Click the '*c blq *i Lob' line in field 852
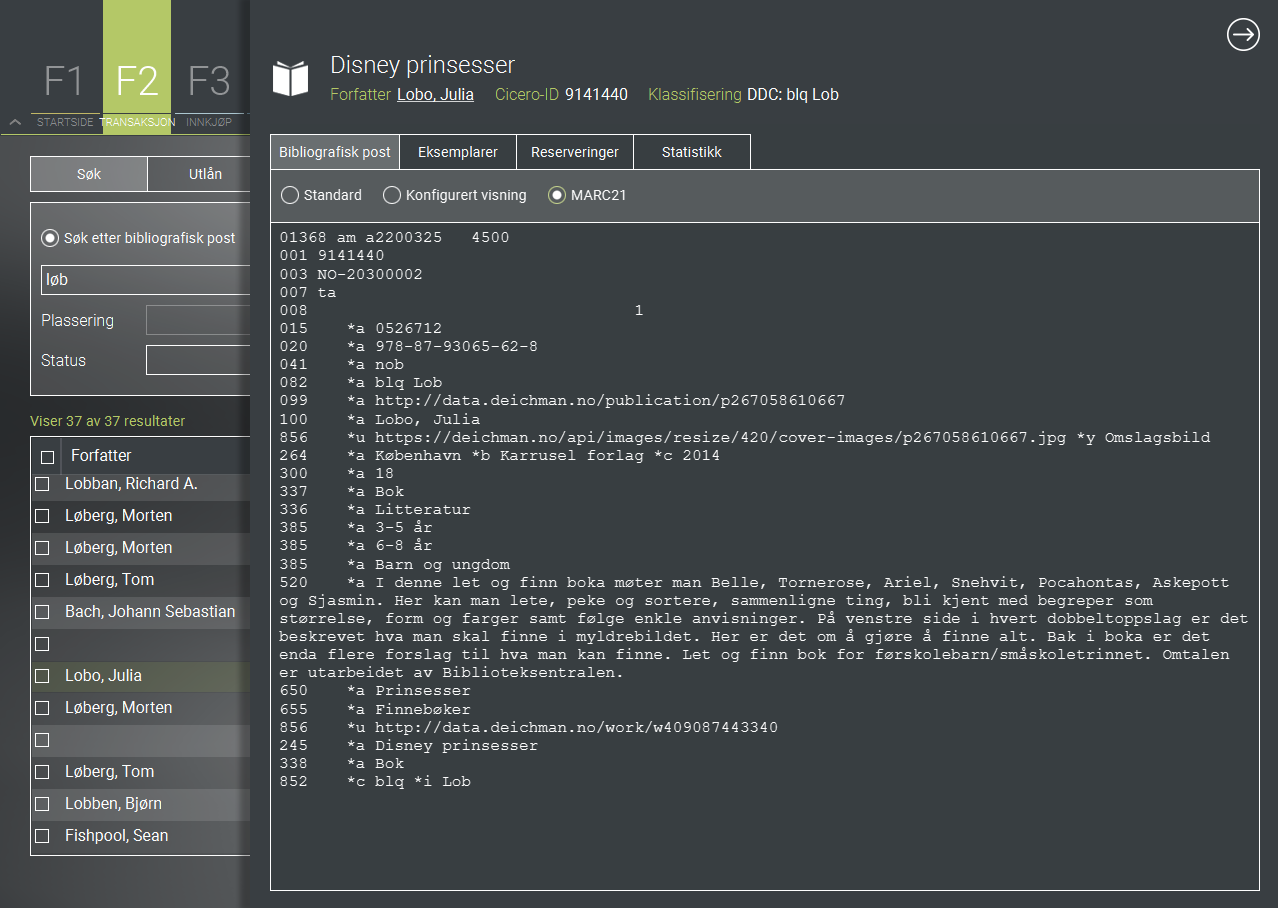This screenshot has width=1278, height=908. point(409,781)
